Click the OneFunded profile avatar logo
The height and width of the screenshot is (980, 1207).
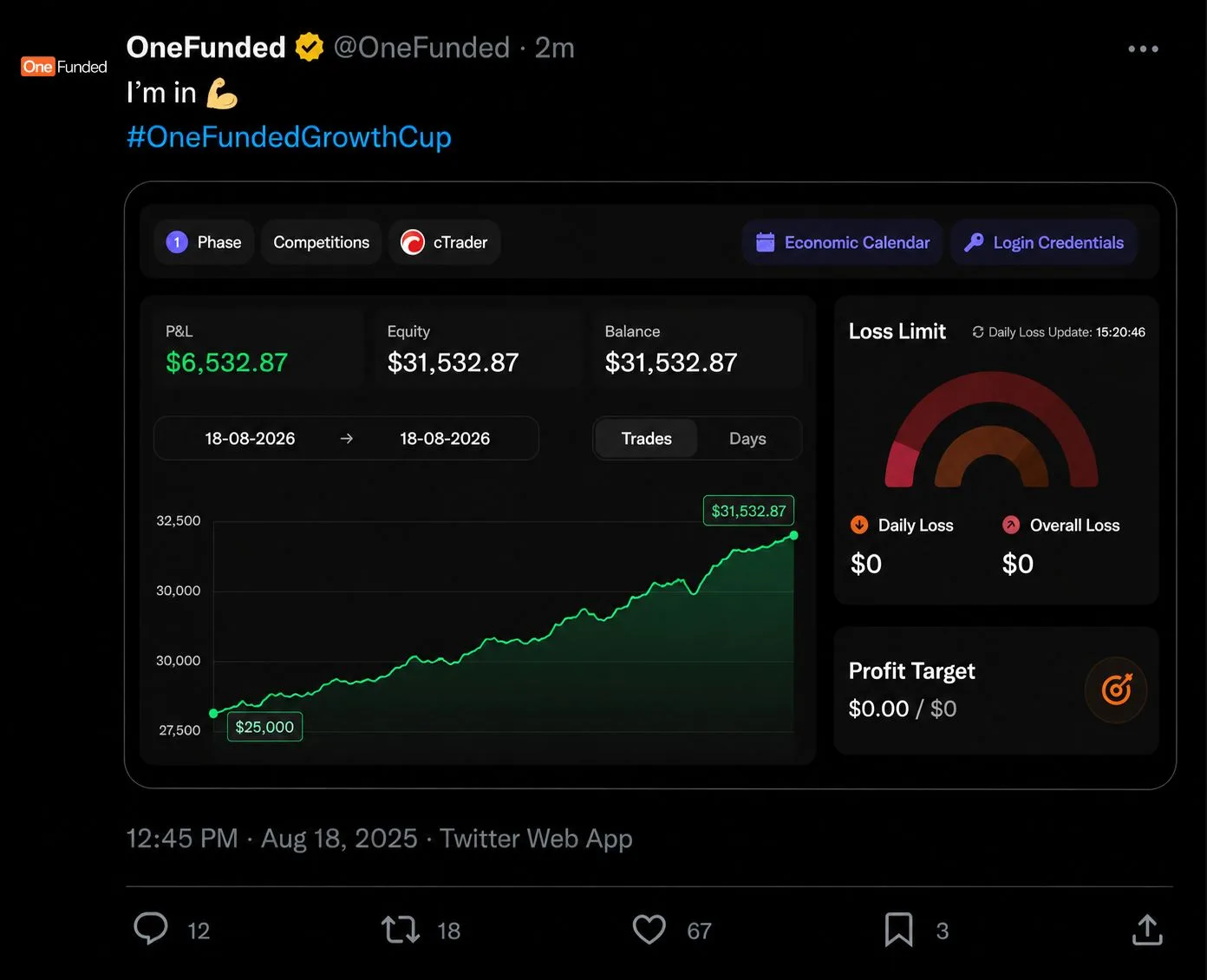pos(64,67)
